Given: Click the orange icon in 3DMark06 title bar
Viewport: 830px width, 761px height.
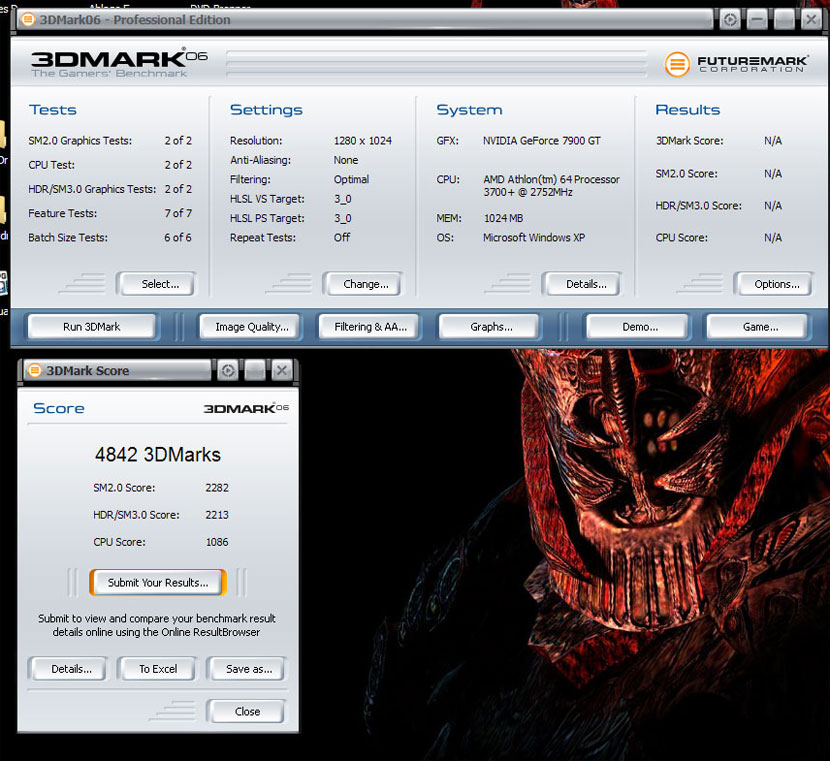Looking at the screenshot, I should pyautogui.click(x=28, y=20).
